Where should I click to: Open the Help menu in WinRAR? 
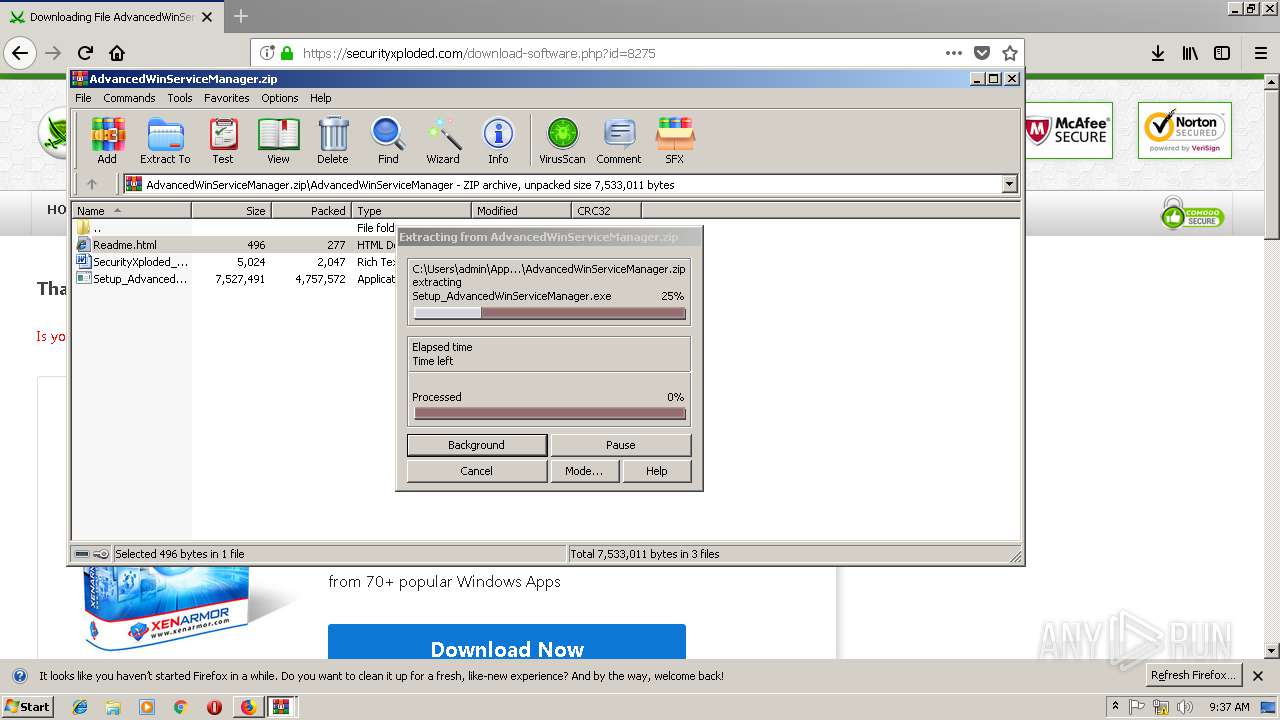(x=320, y=98)
